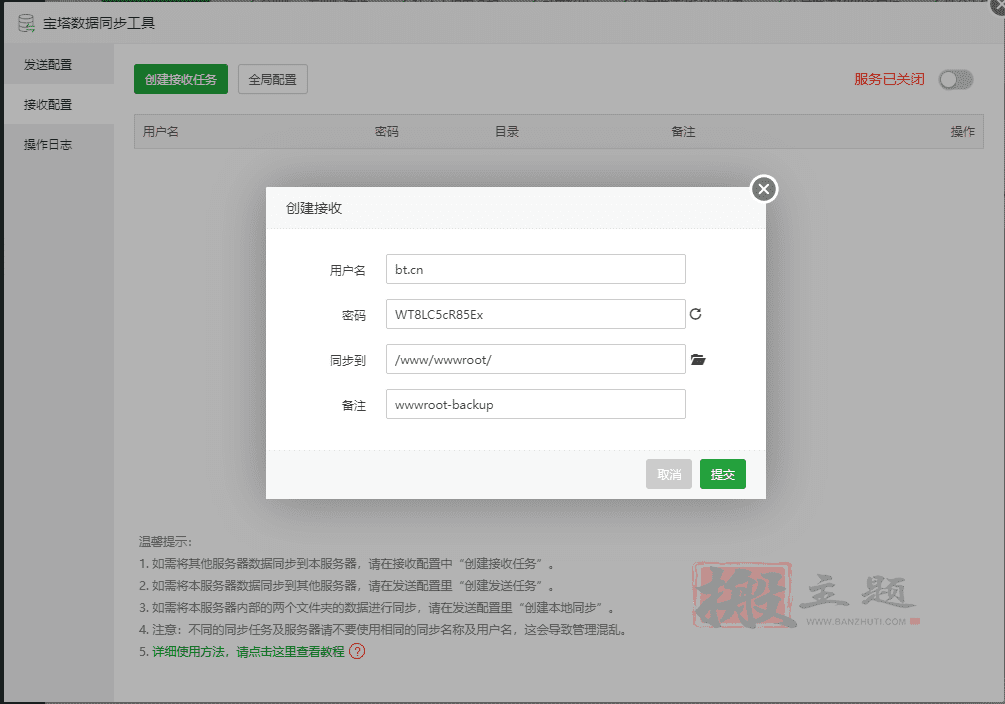
Task: Regenerate password with the refresh icon
Action: click(x=695, y=314)
